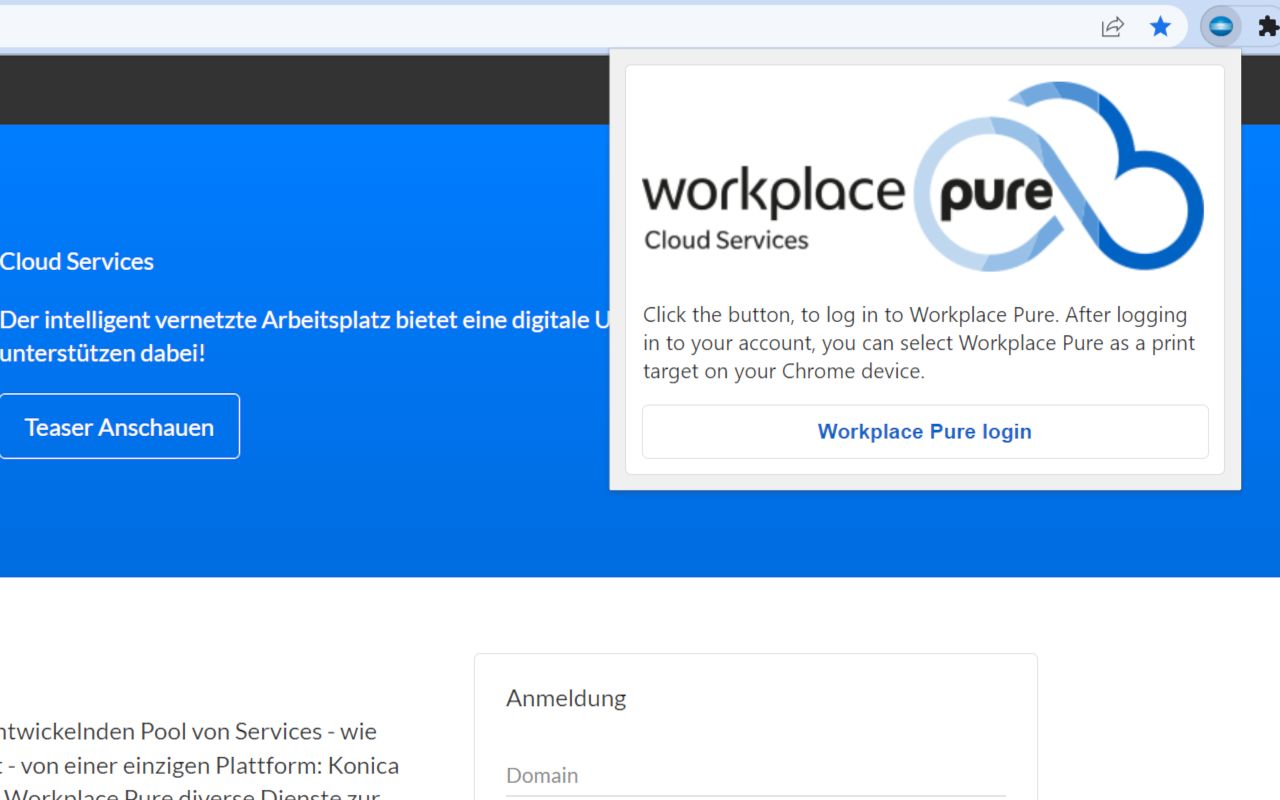This screenshot has height=800, width=1280.
Task: Click the browser toolbar area
Action: (600, 27)
